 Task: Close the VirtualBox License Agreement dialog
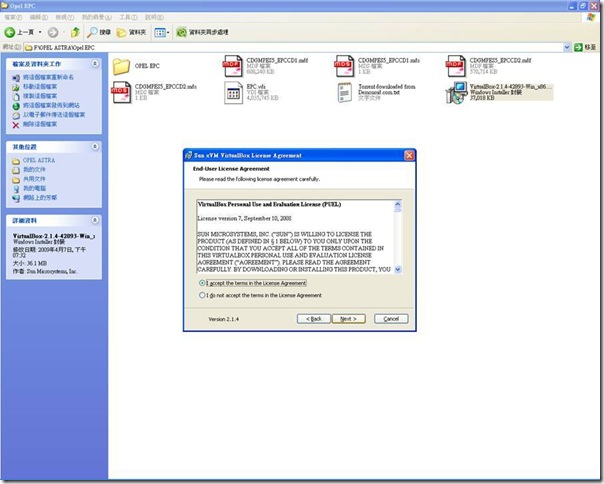click(x=409, y=155)
